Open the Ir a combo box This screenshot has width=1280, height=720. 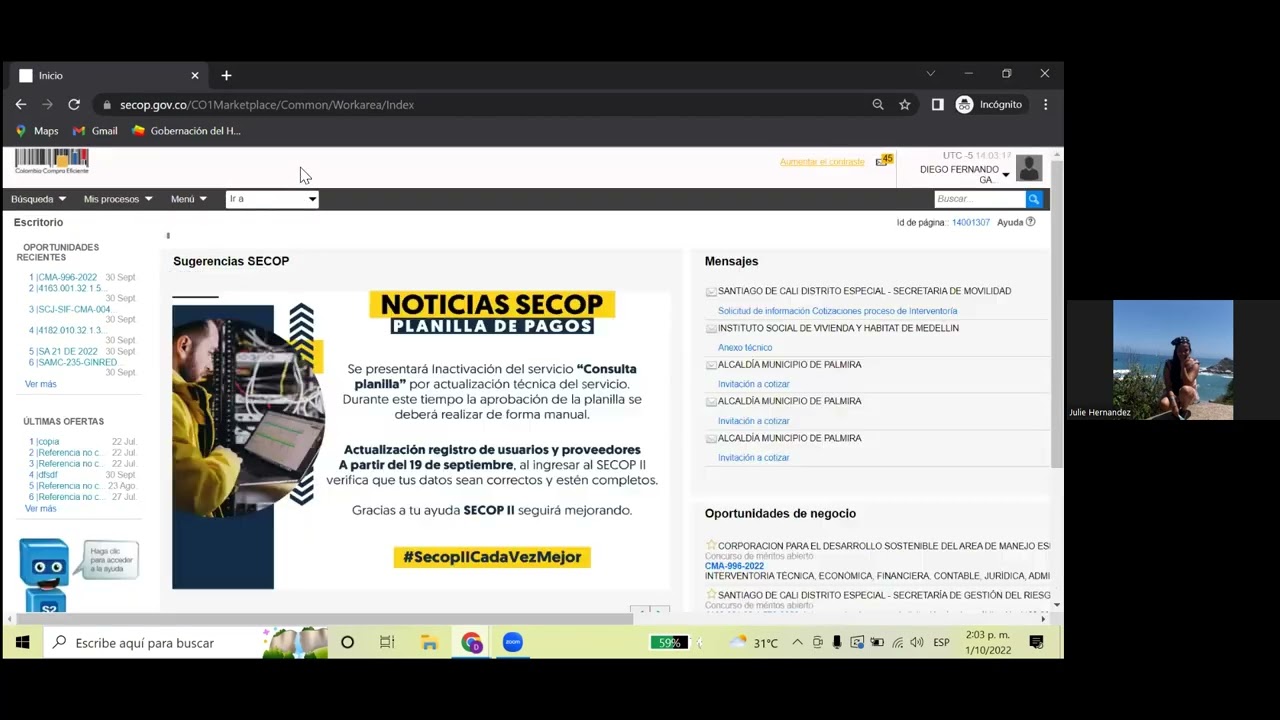[x=272, y=199]
